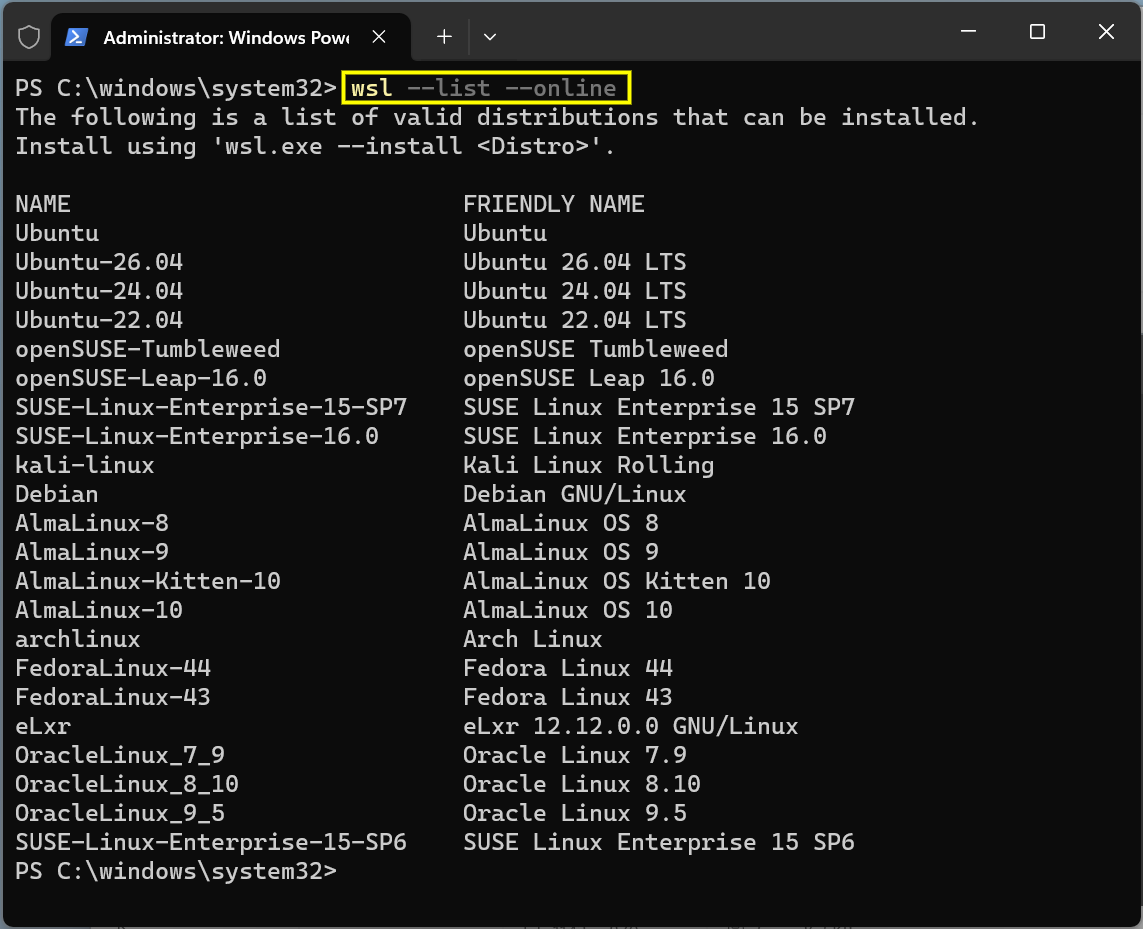Click friendly name 'AlmaLinux OS Kitten 10'
This screenshot has height=929, width=1143.
[x=617, y=581]
